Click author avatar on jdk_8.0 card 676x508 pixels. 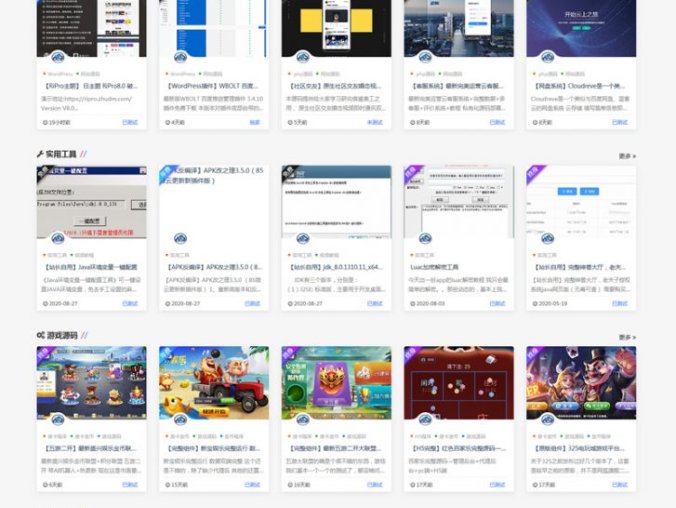point(303,238)
